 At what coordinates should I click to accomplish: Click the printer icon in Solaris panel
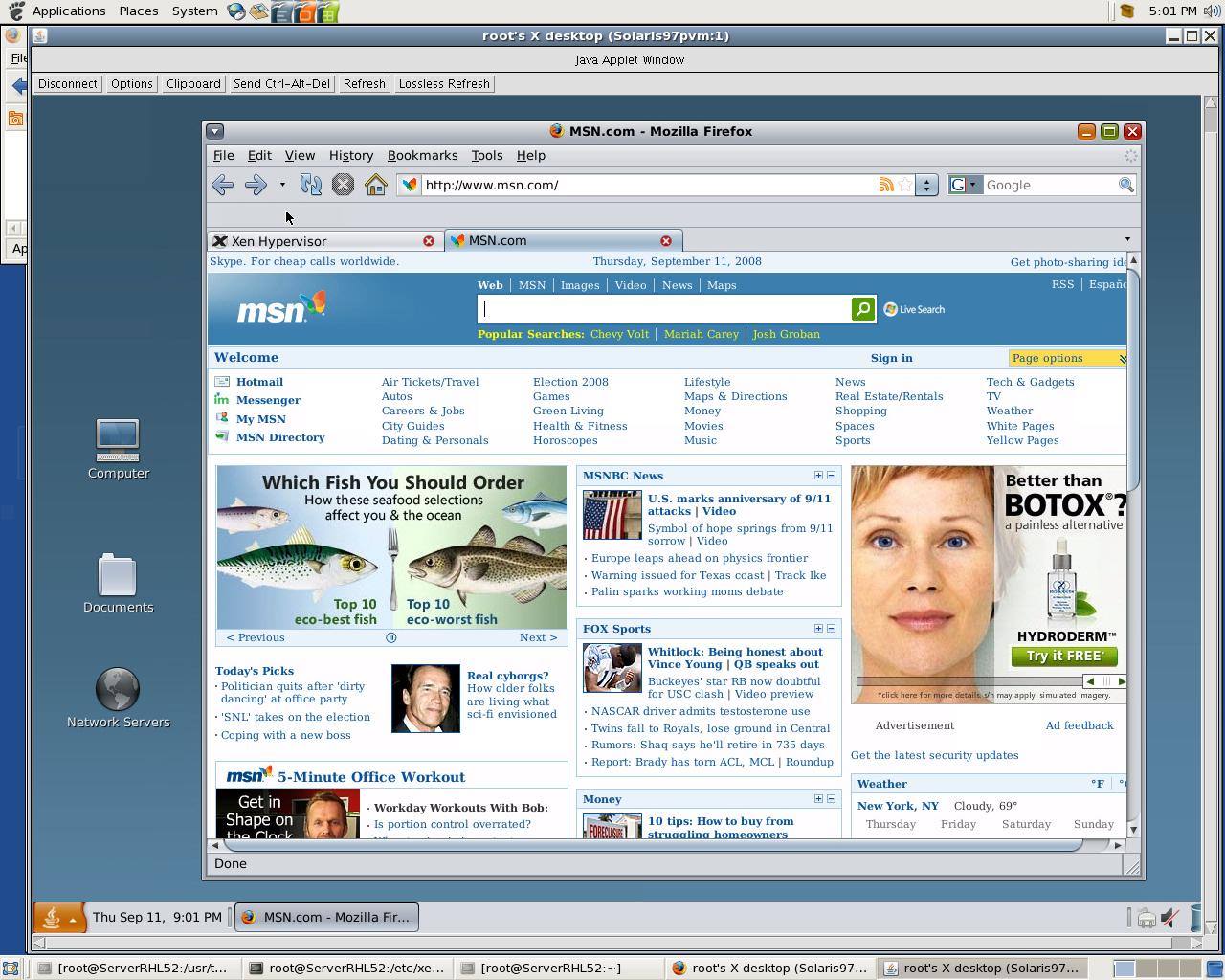coord(1147,919)
